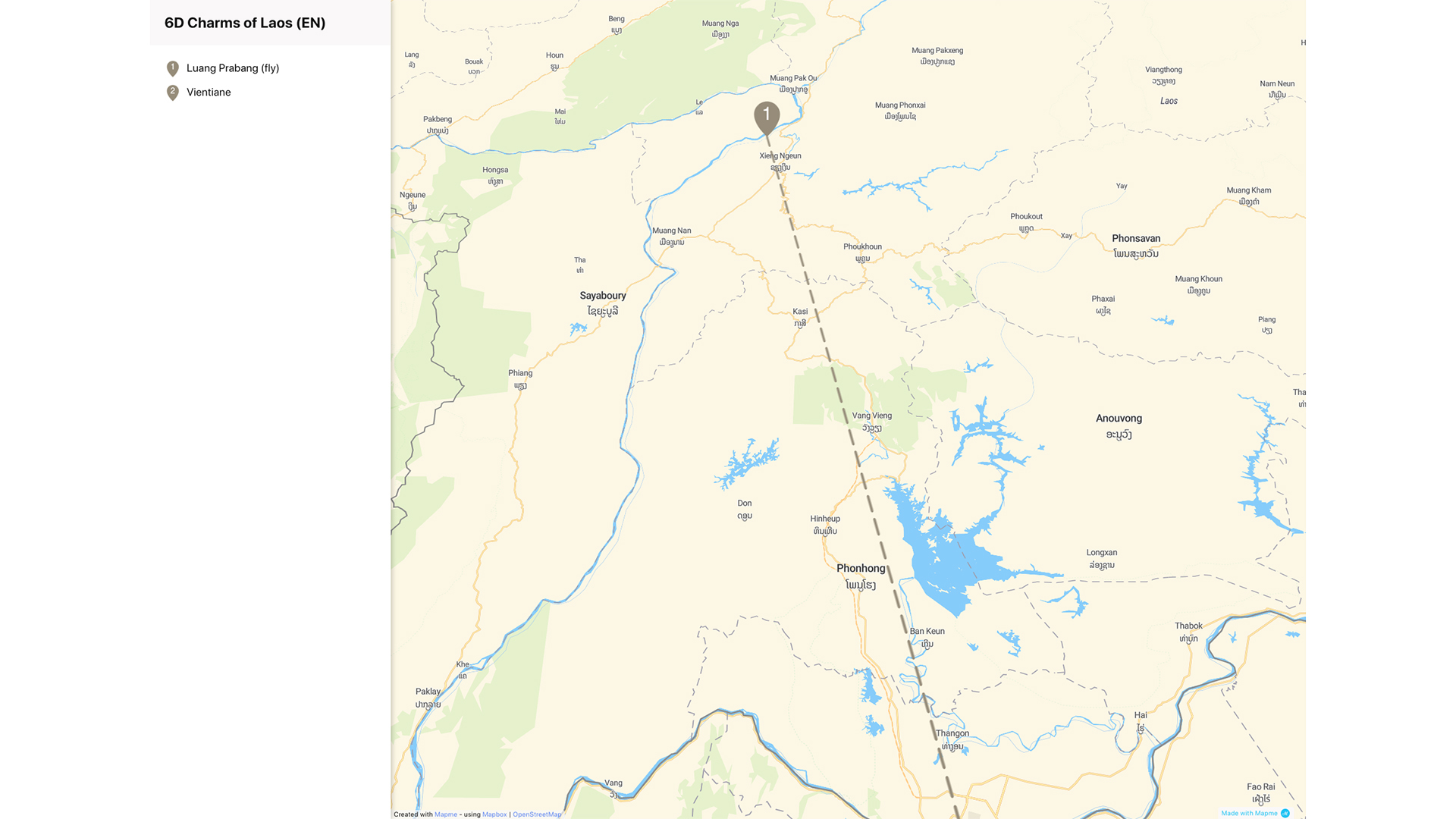The width and height of the screenshot is (1456, 819).
Task: Open the Mapbox attribution link
Action: point(494,814)
